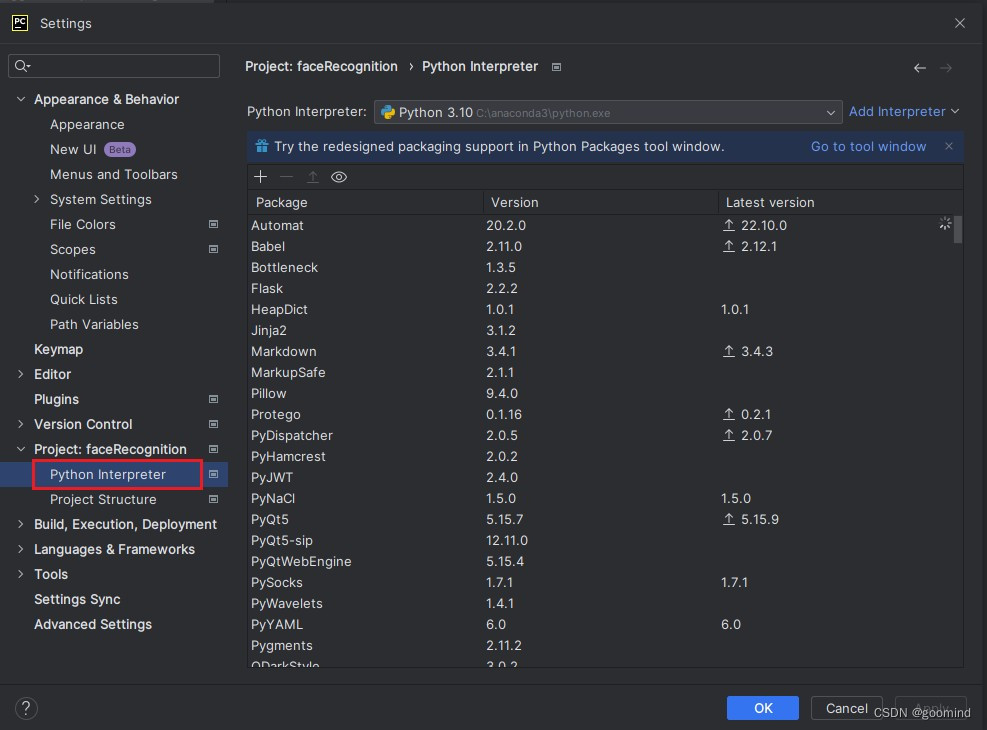987x730 pixels.
Task: Expand the Editor section
Action: [x=21, y=374]
